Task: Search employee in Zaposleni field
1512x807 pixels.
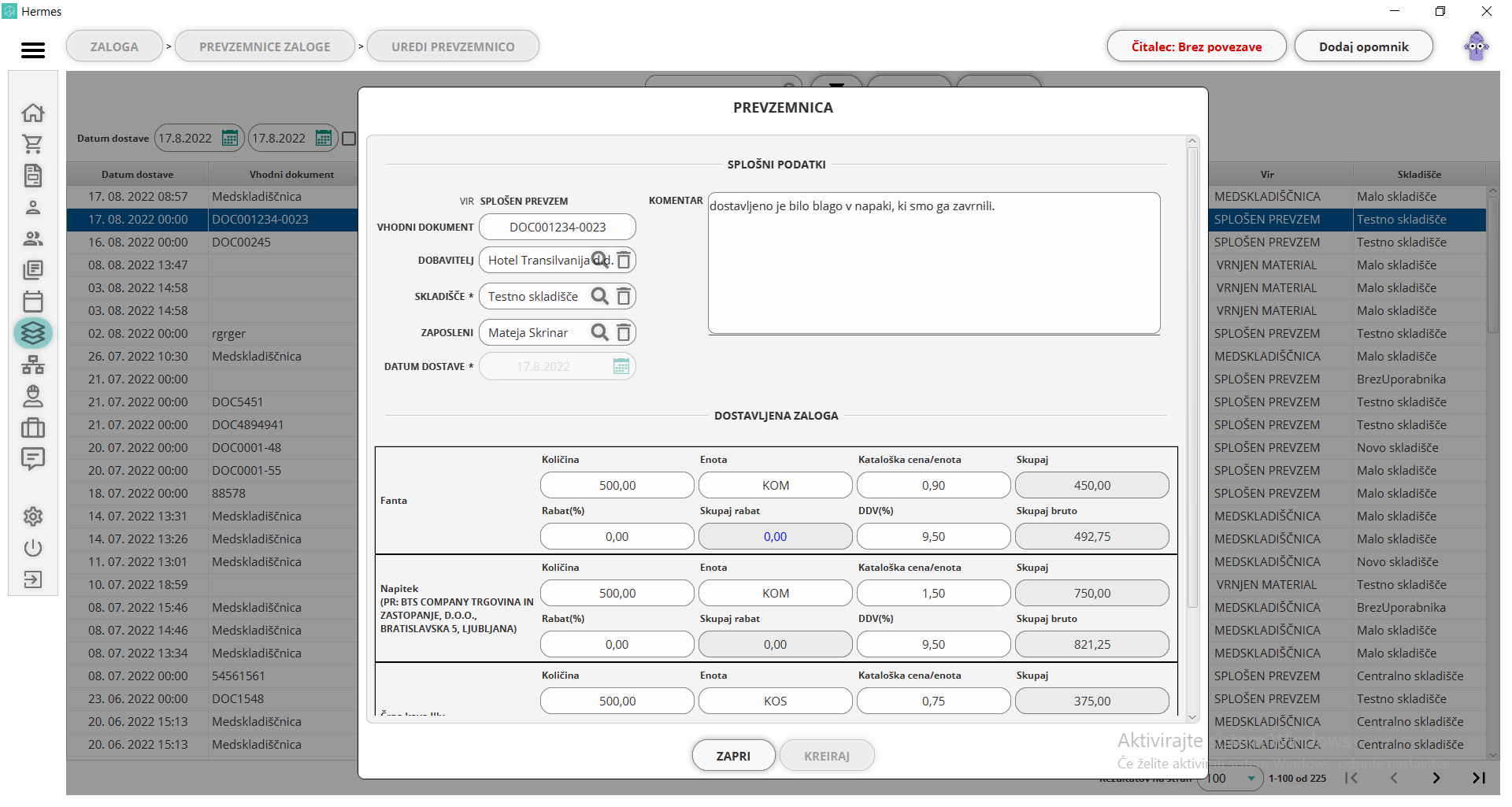Action: pos(600,332)
